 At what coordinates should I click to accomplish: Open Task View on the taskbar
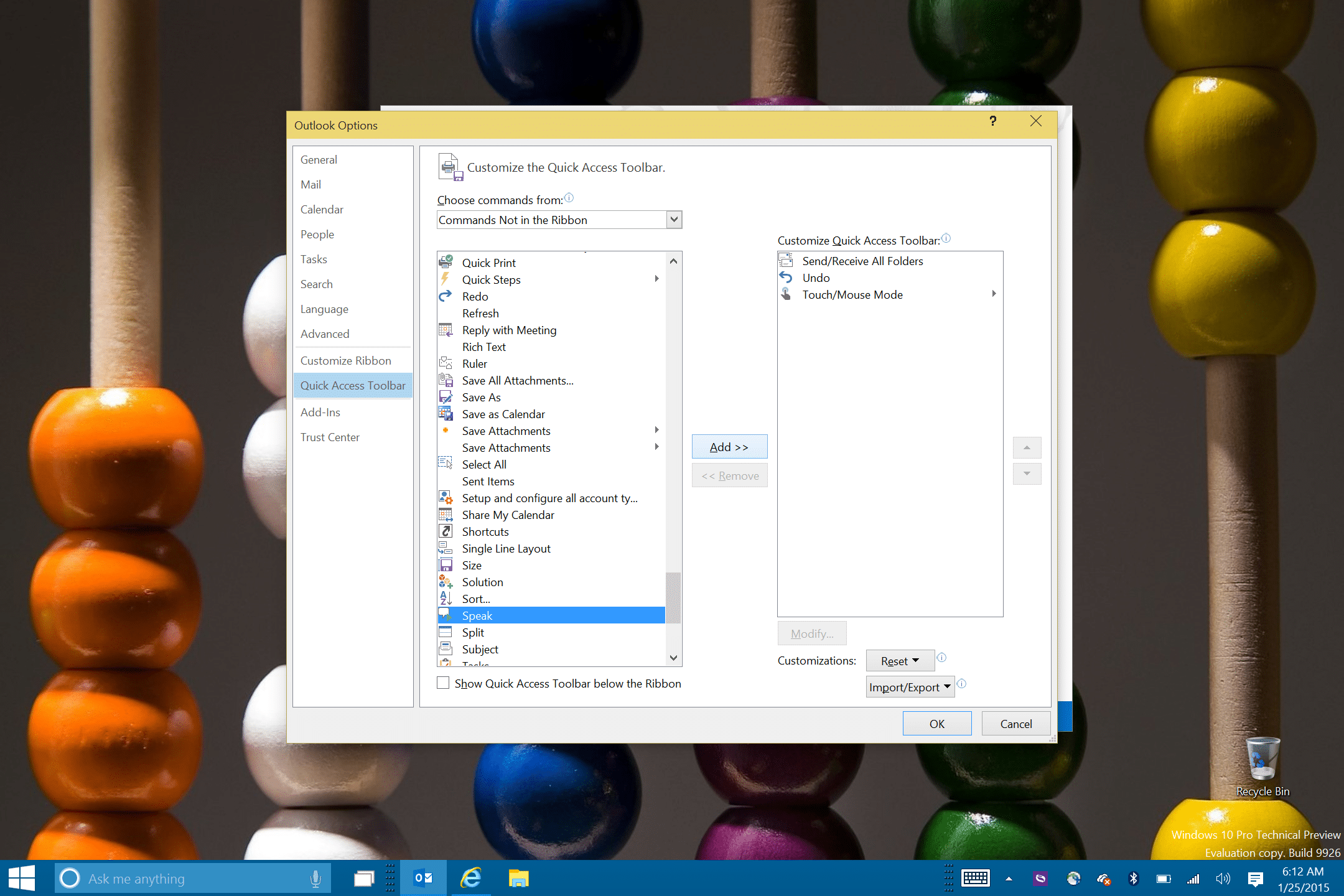point(364,878)
